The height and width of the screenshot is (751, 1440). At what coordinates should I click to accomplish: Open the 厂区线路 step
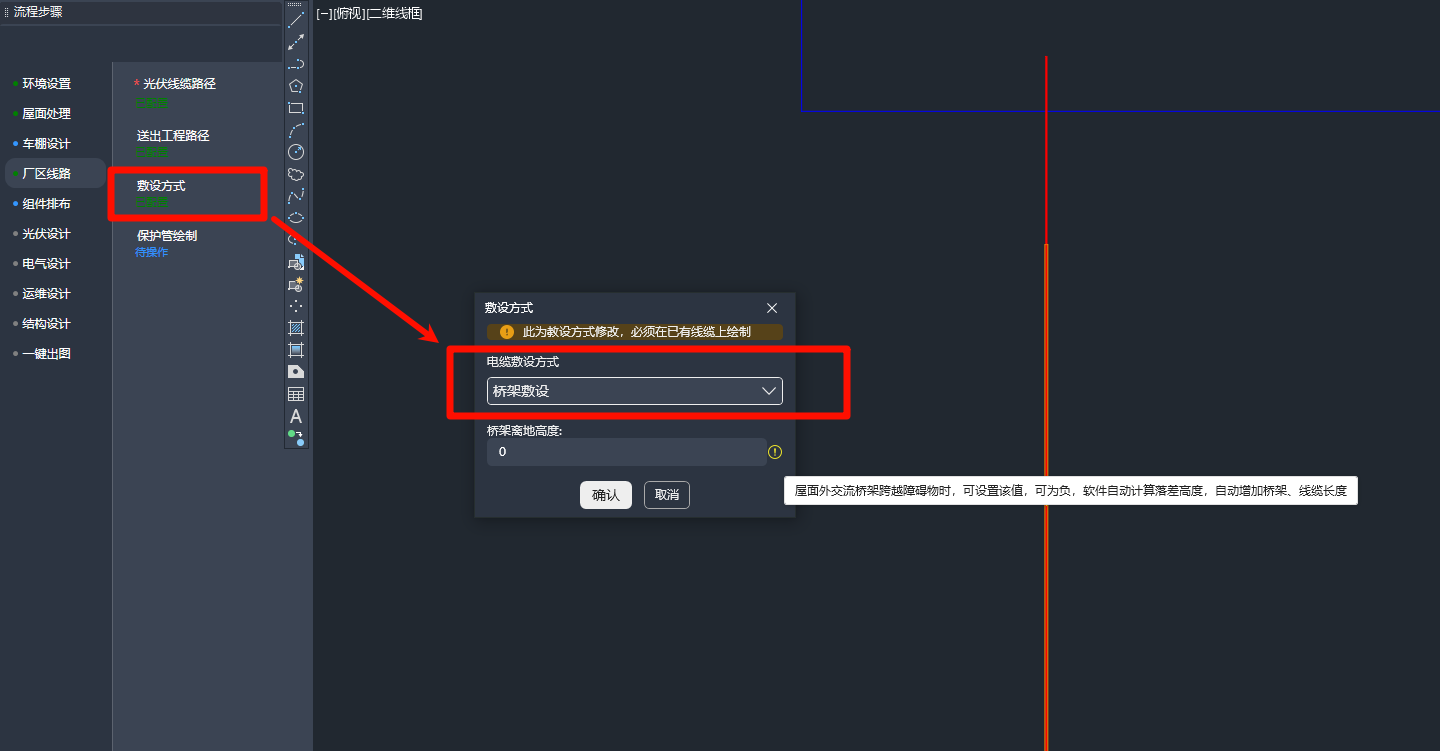click(47, 174)
